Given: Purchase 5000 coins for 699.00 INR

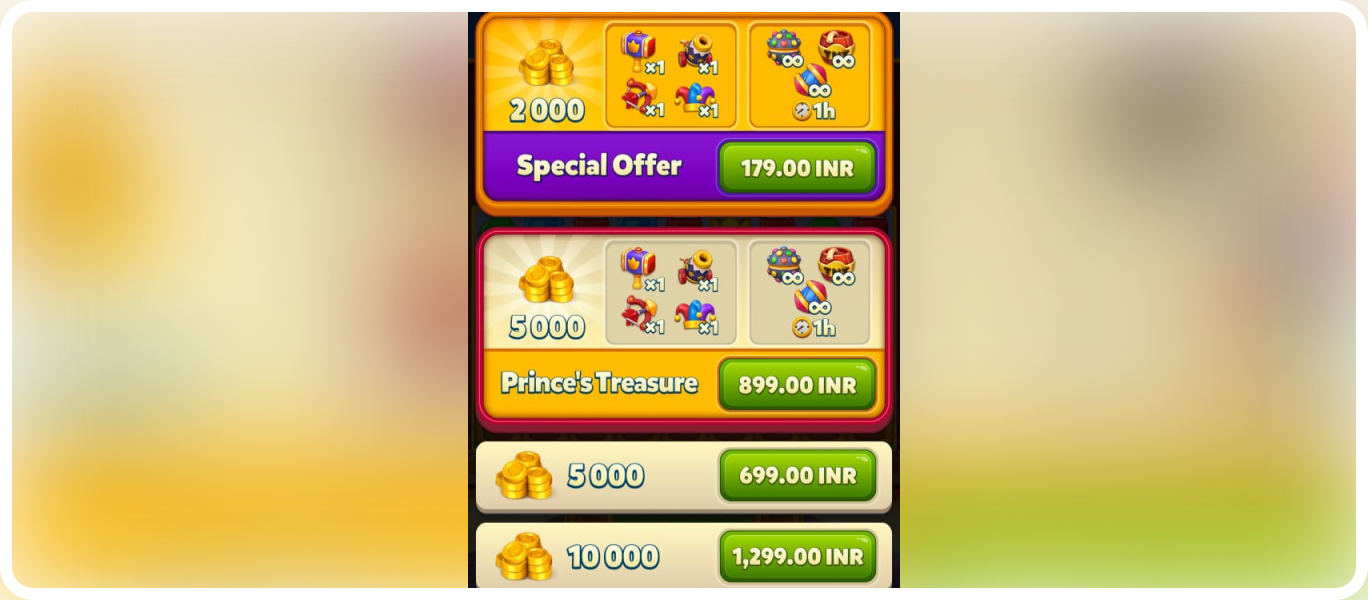Looking at the screenshot, I should click(x=797, y=475).
